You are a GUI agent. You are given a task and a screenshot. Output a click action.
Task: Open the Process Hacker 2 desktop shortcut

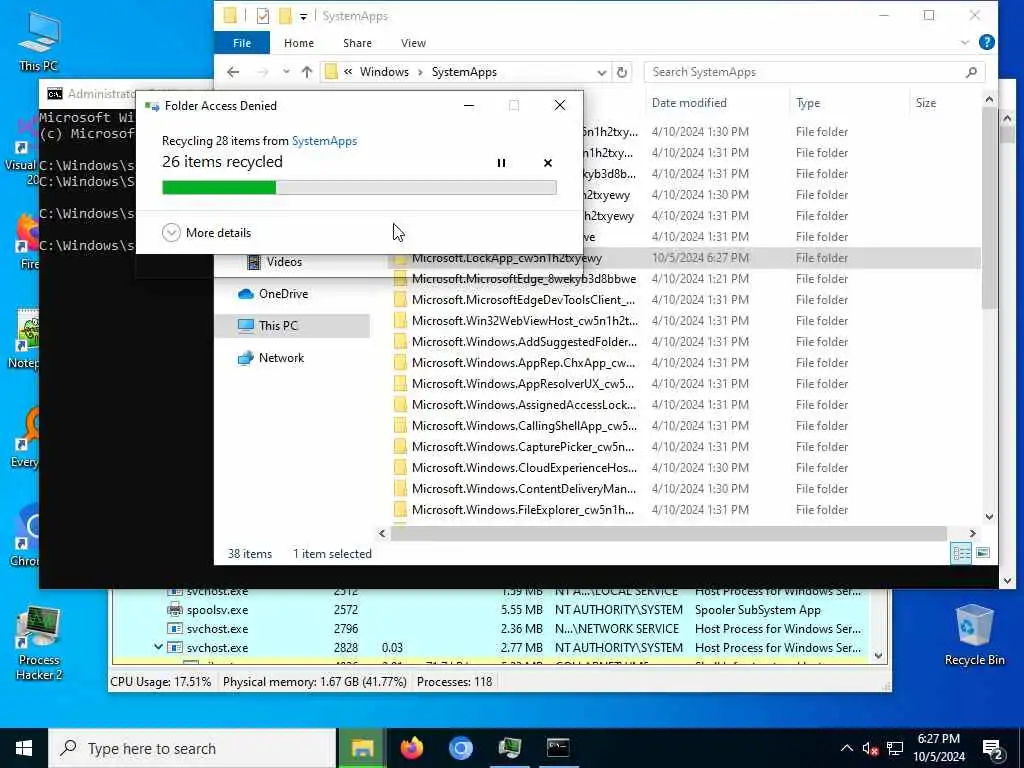39,643
